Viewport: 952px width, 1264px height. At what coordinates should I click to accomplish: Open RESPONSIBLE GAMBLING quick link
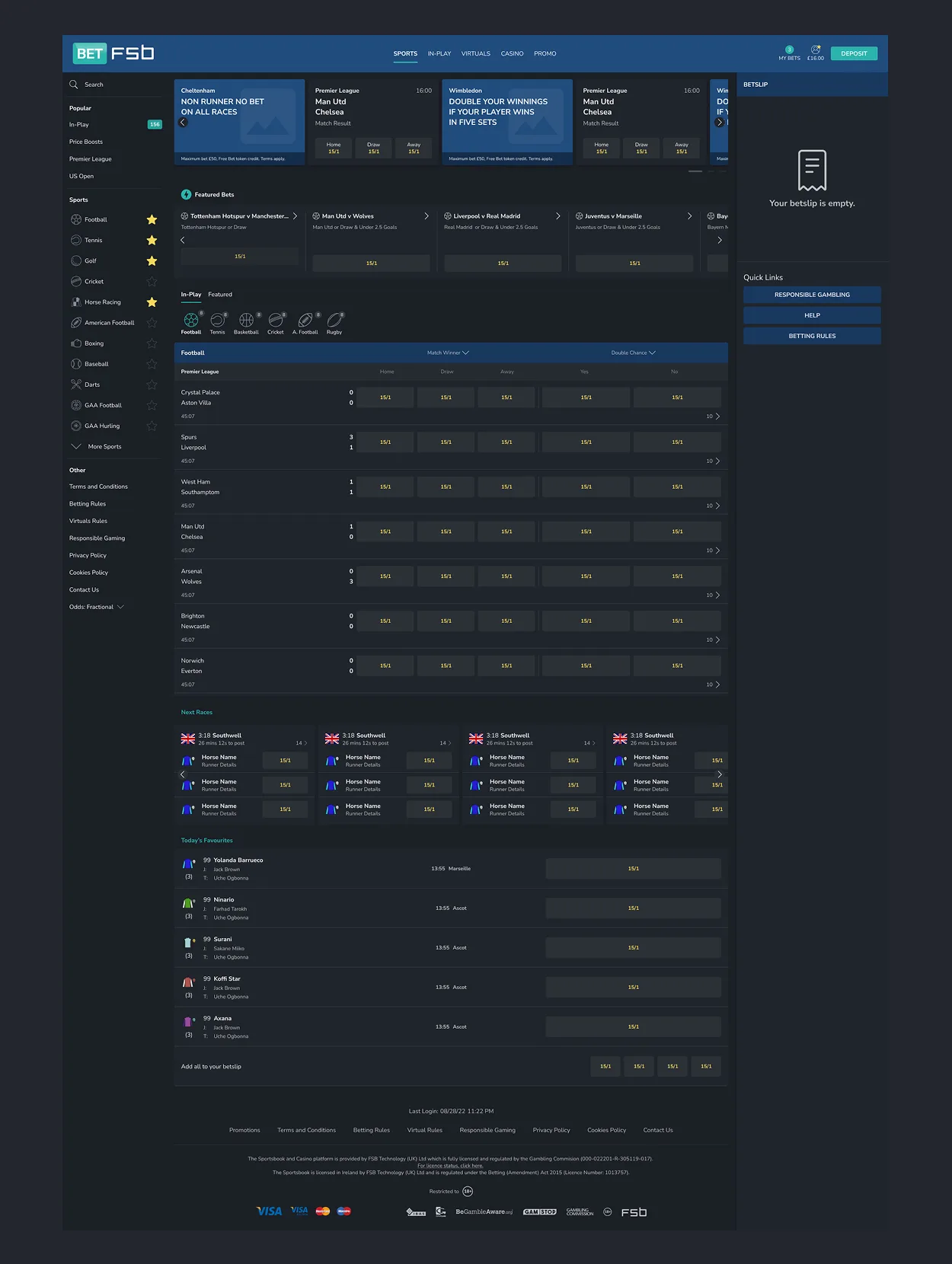812,295
